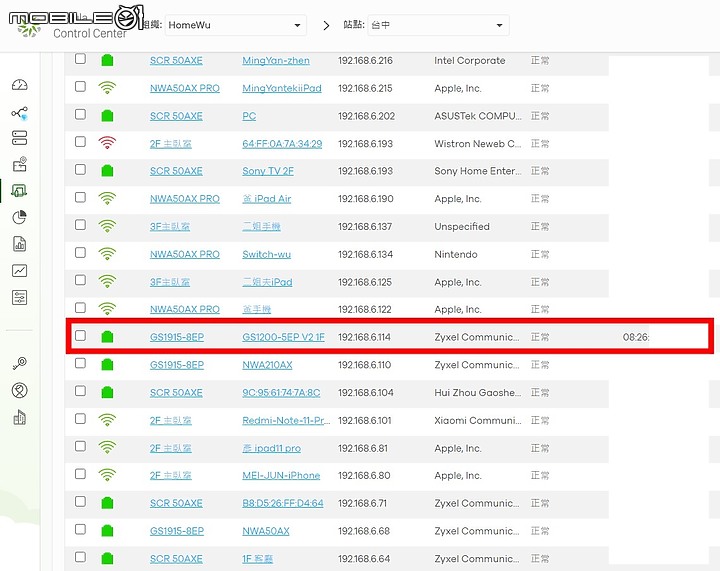The width and height of the screenshot is (720, 571).
Task: Click Wi-Fi icon for Redmi-Note-11 row
Action: click(x=107, y=420)
